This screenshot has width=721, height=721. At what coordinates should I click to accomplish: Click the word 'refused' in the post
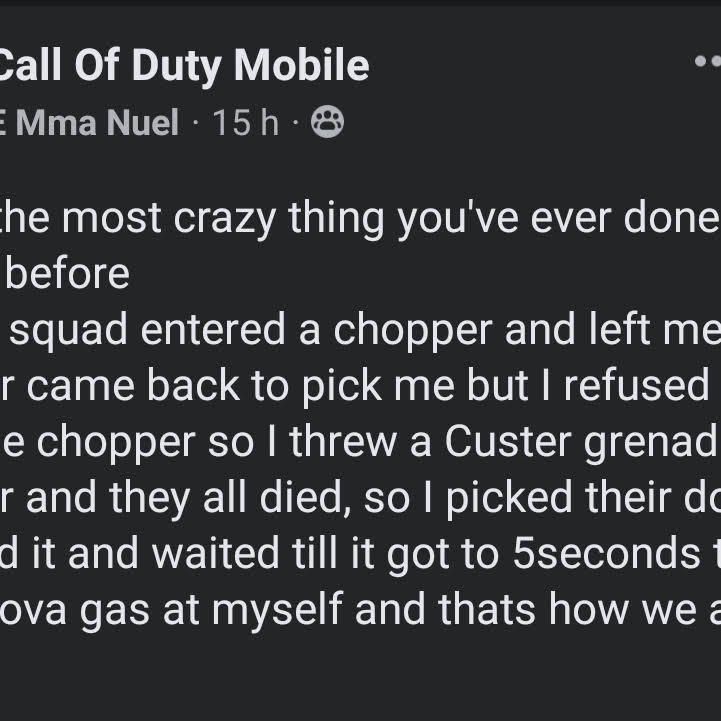click(x=637, y=385)
